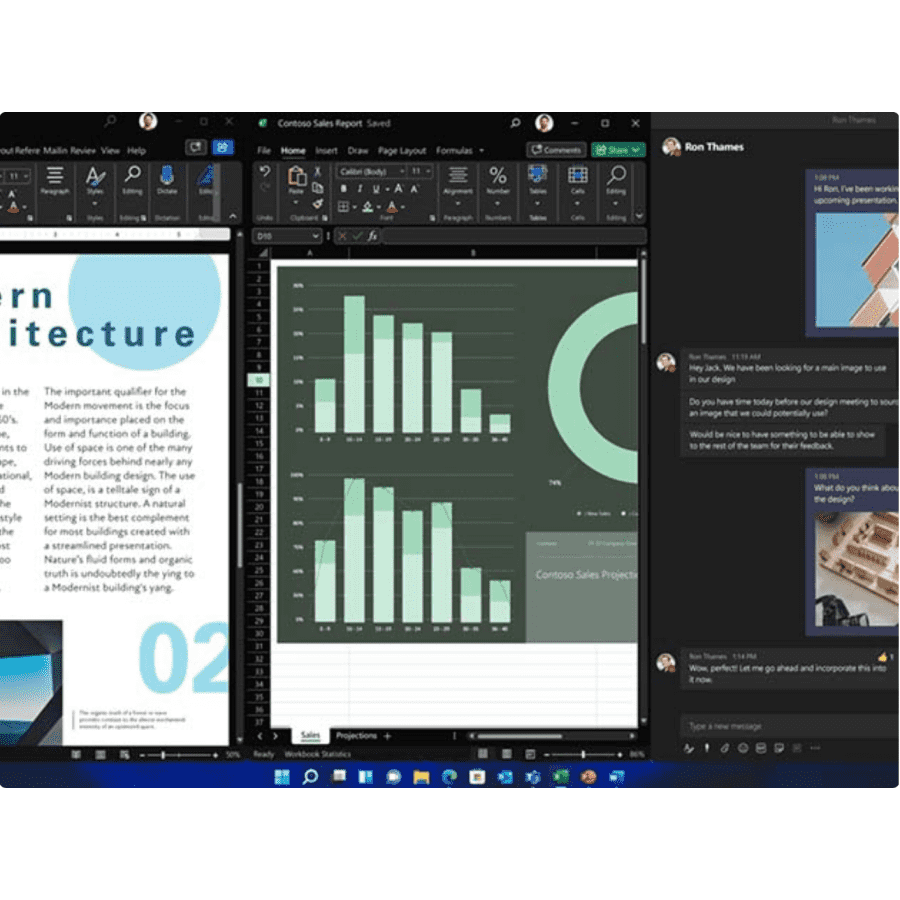Attach a file in the Teams message box
The height and width of the screenshot is (900, 900).
coord(724,748)
